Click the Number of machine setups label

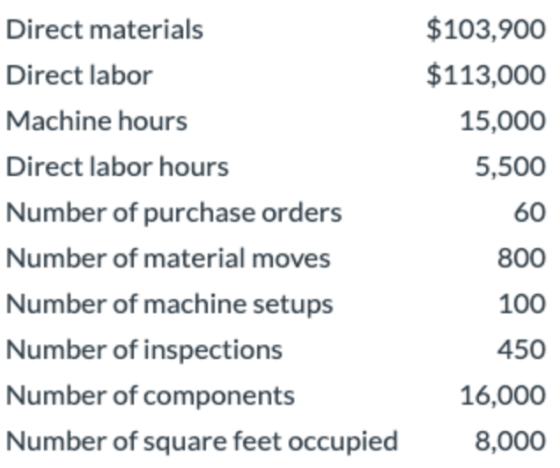pyautogui.click(x=170, y=304)
